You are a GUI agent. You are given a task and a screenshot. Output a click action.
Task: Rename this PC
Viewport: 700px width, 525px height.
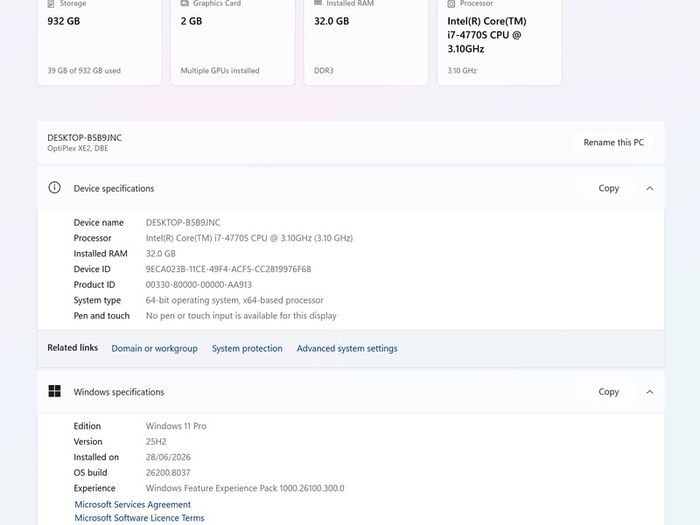click(x=613, y=142)
